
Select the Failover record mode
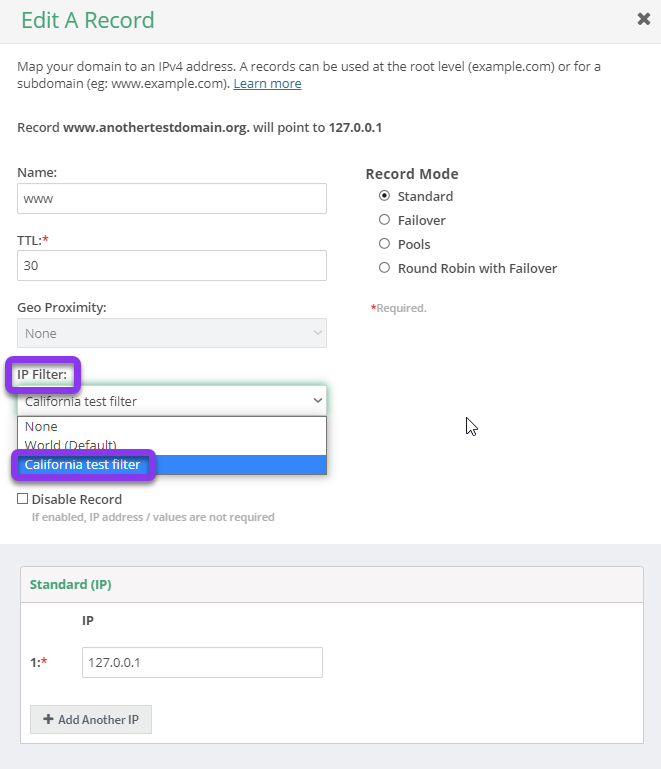[x=384, y=220]
